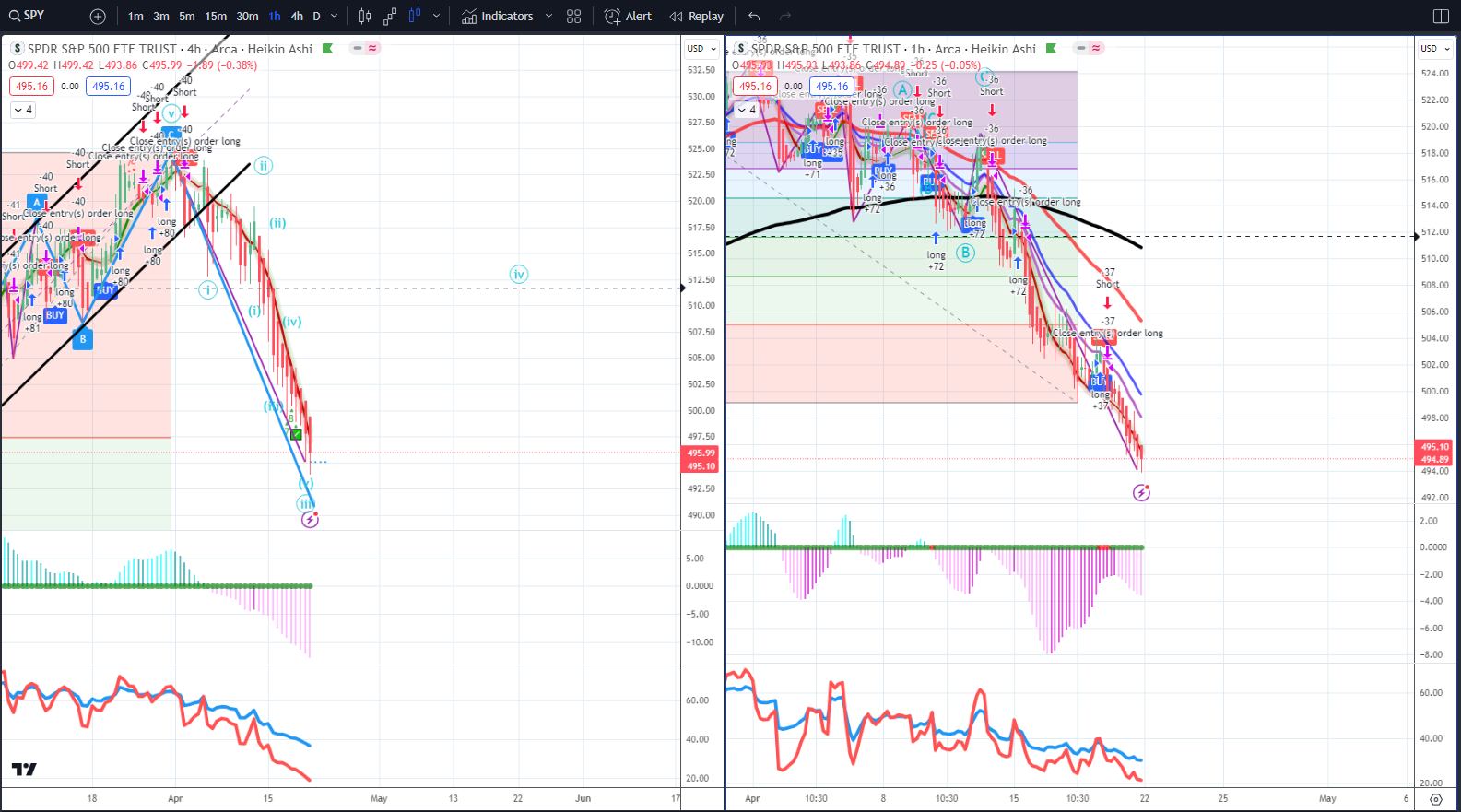Open indicator templates grid icon

[x=574, y=17]
